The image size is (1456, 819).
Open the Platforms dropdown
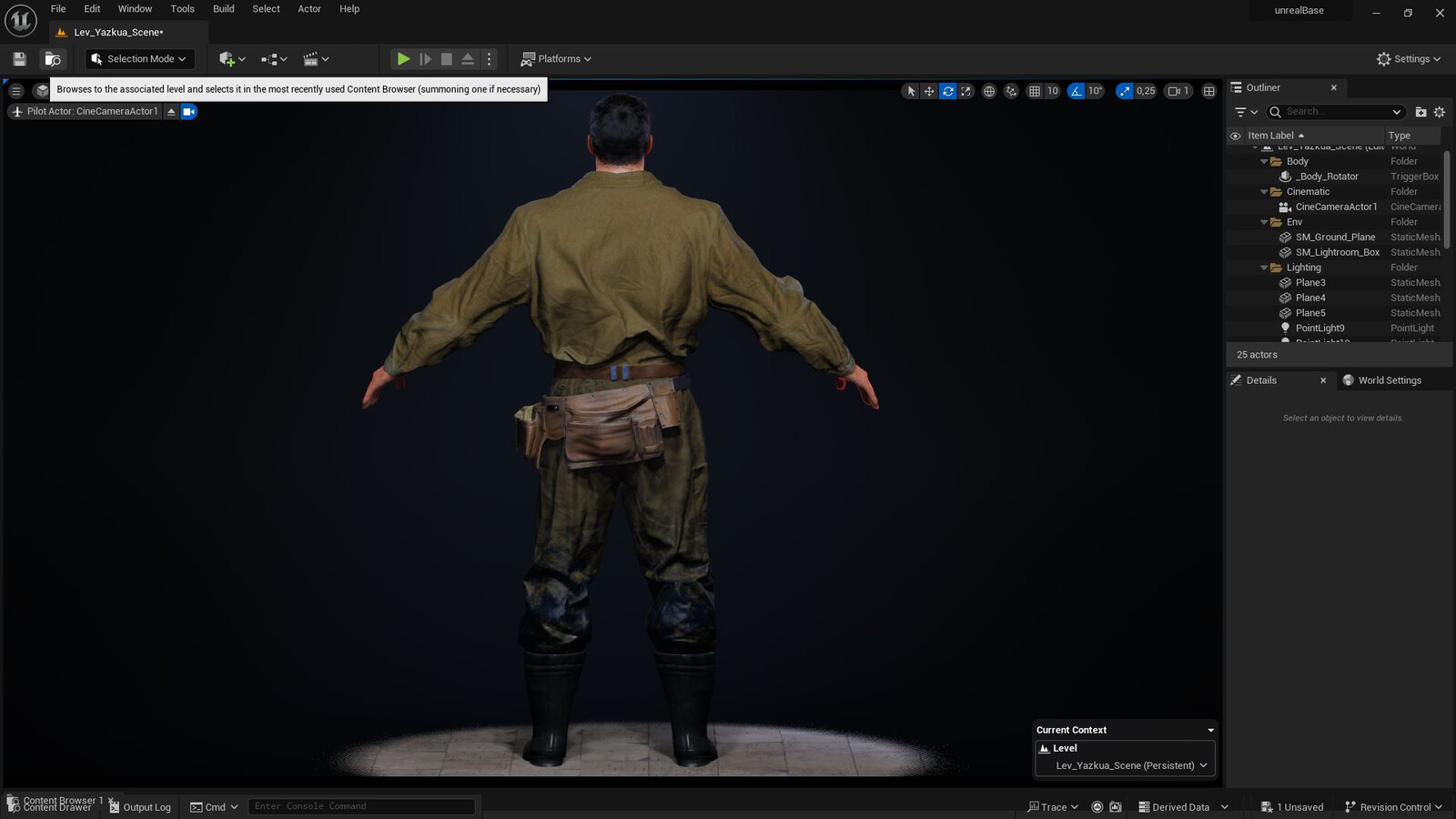coord(556,59)
